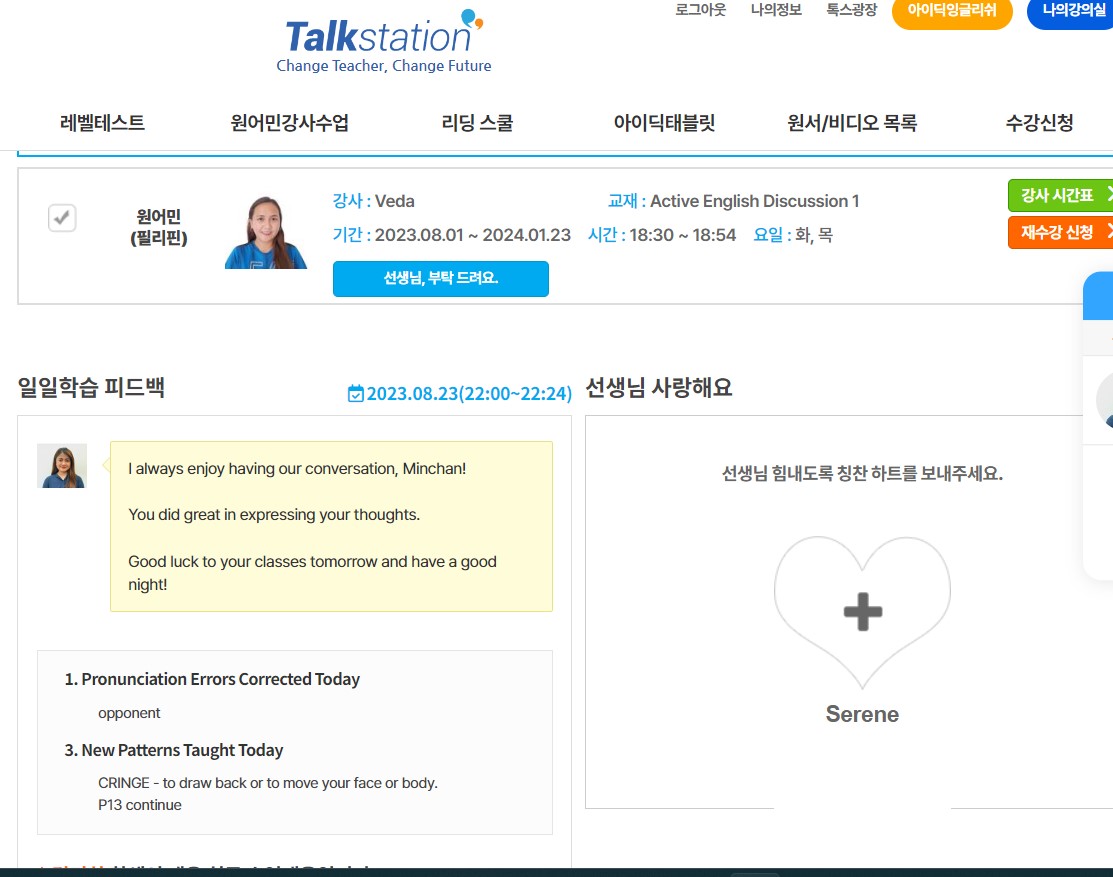The width and height of the screenshot is (1113, 877).
Task: Click teacher Veda's profile photo
Action: [266, 233]
